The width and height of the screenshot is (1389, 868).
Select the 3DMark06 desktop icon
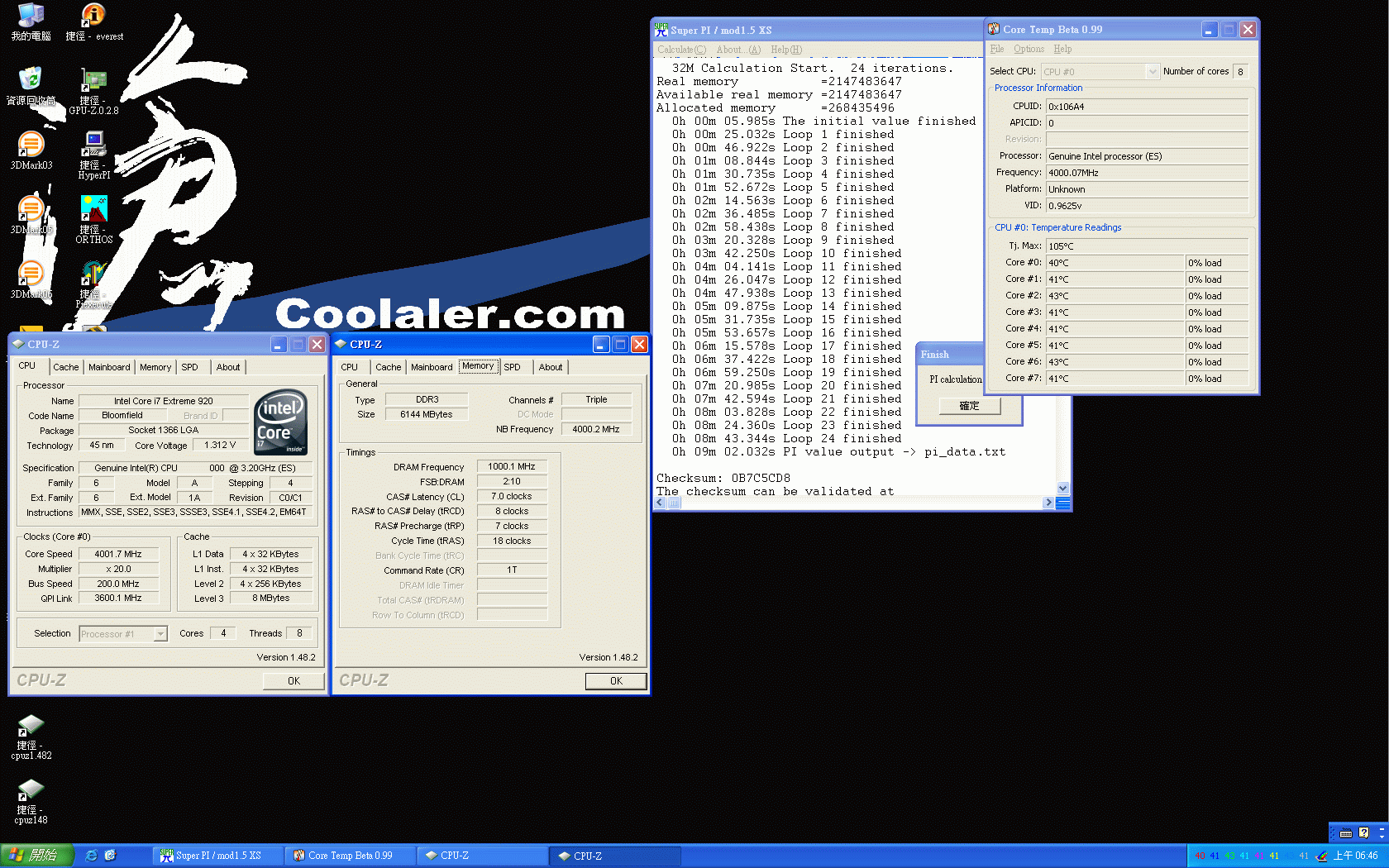coord(31,279)
